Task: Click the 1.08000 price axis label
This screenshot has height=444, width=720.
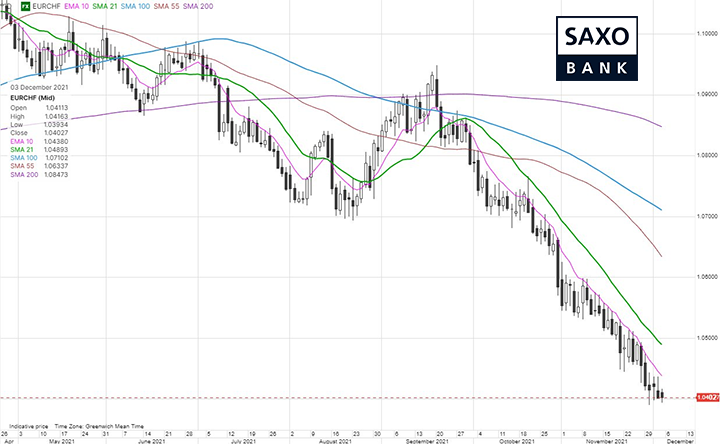Action: [x=707, y=155]
